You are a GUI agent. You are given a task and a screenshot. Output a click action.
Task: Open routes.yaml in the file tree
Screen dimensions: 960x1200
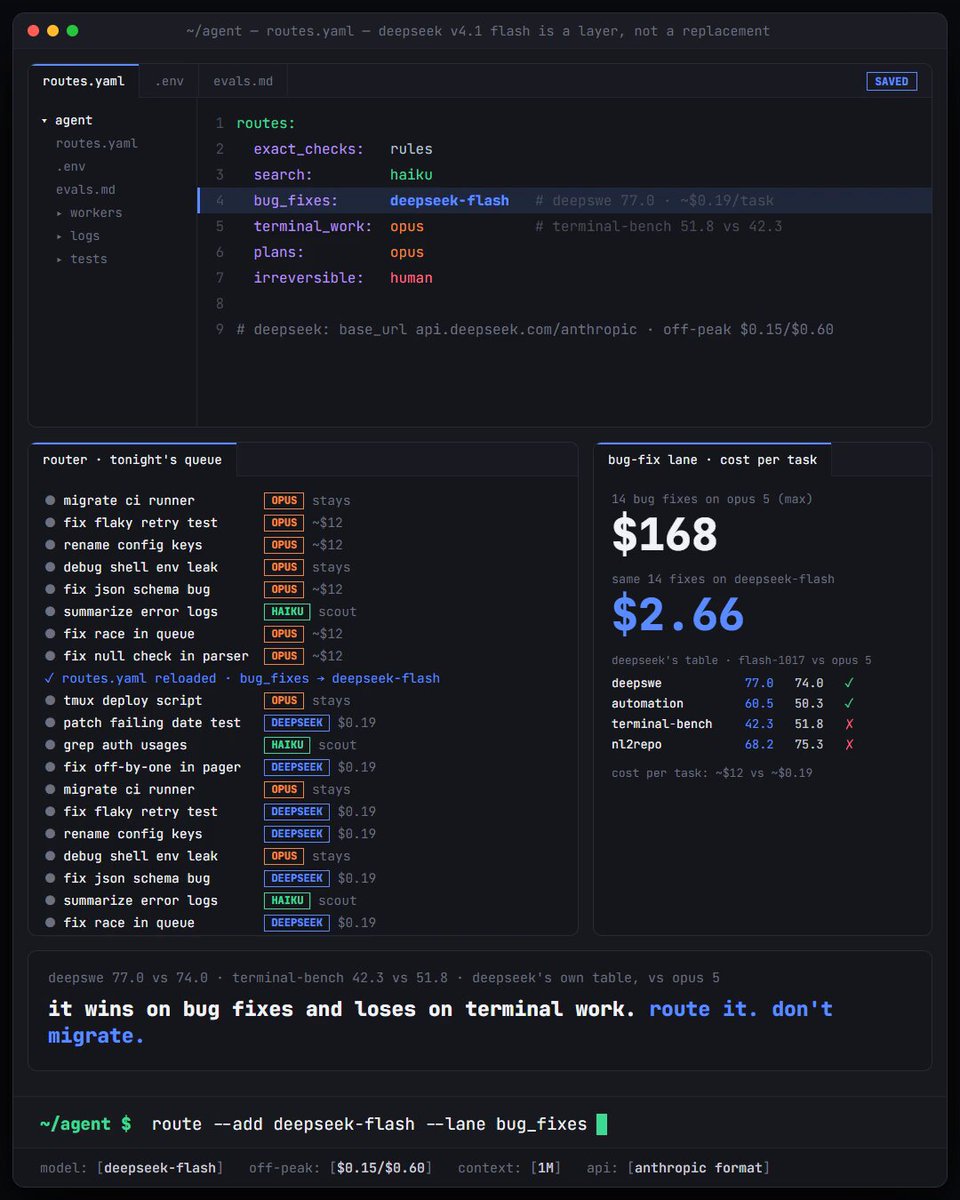click(x=97, y=144)
